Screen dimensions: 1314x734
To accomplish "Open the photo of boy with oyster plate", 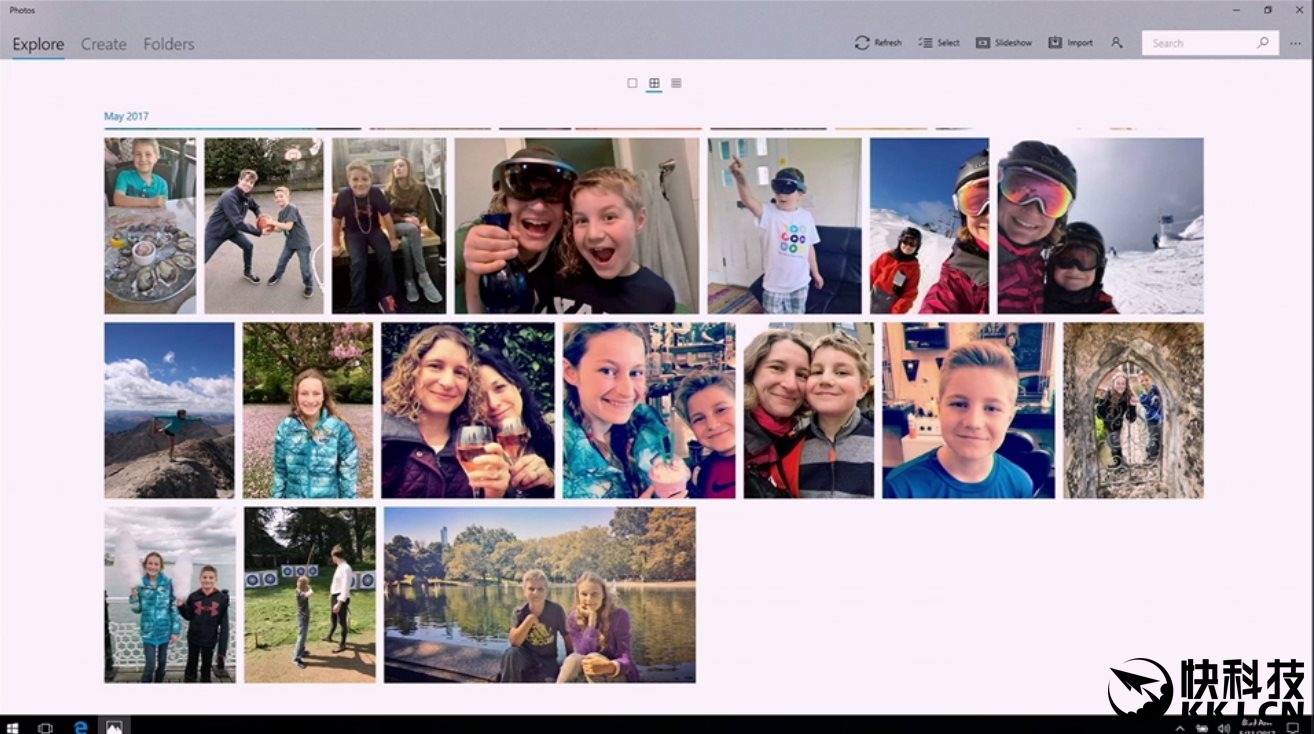I will coord(150,226).
